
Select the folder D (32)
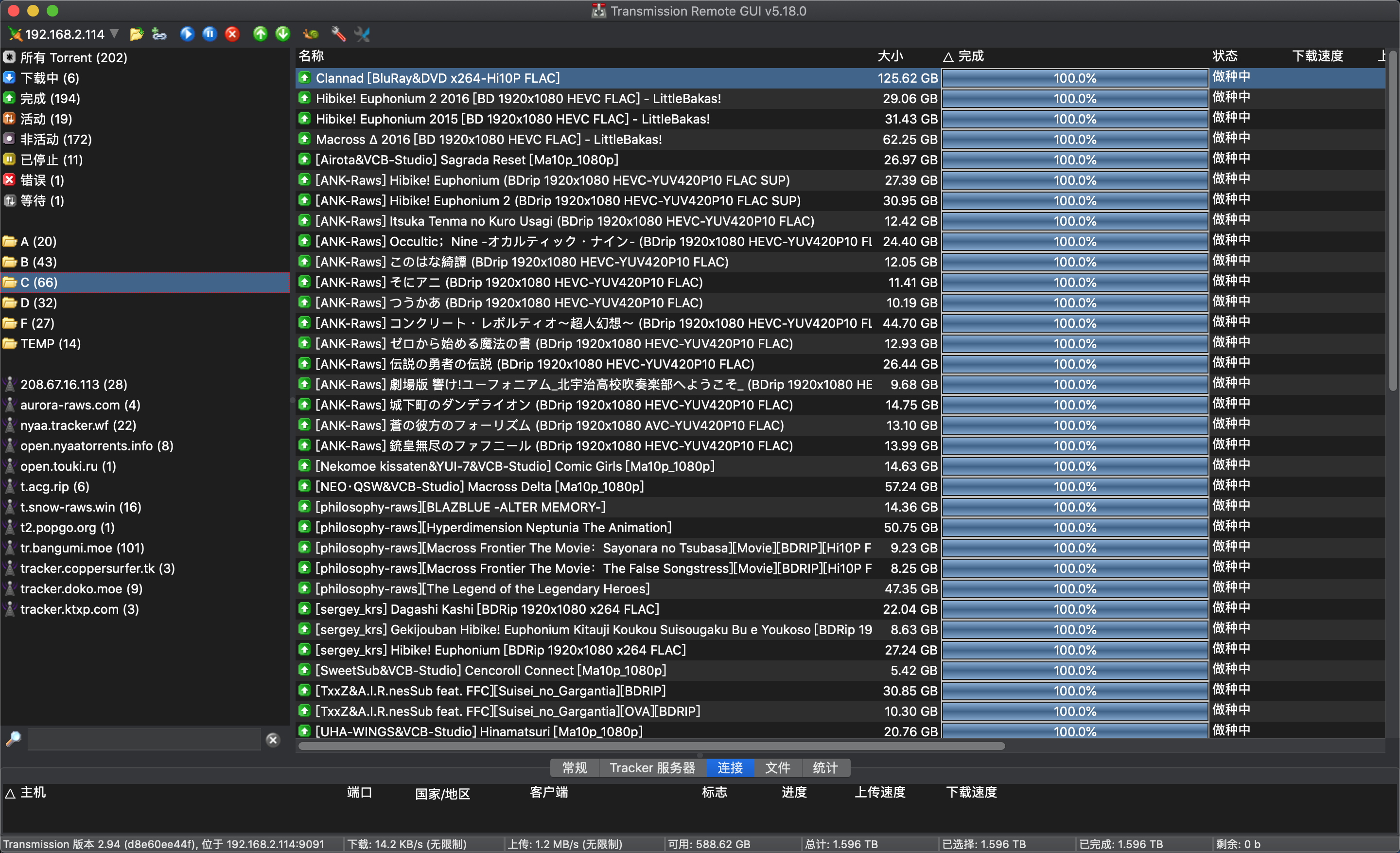tap(38, 303)
